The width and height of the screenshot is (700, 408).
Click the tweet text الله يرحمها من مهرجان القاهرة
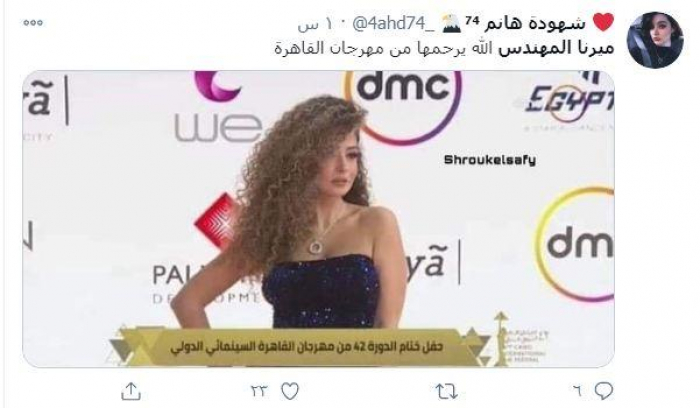click(x=383, y=48)
